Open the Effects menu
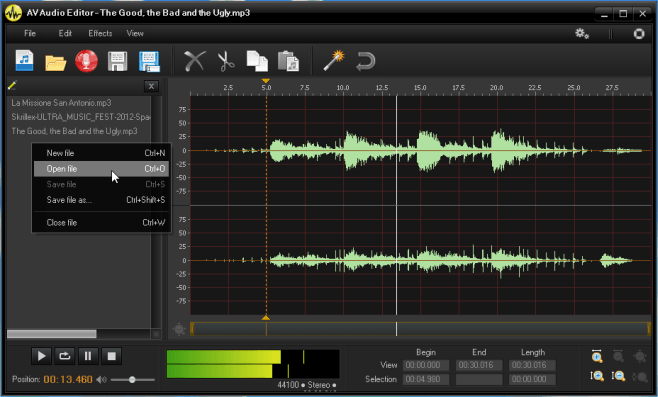Screen dimensions: 658x397 point(100,34)
